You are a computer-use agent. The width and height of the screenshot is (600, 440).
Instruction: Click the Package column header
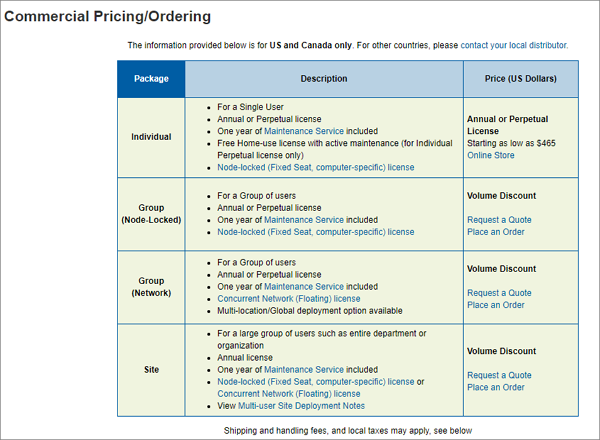(x=151, y=79)
